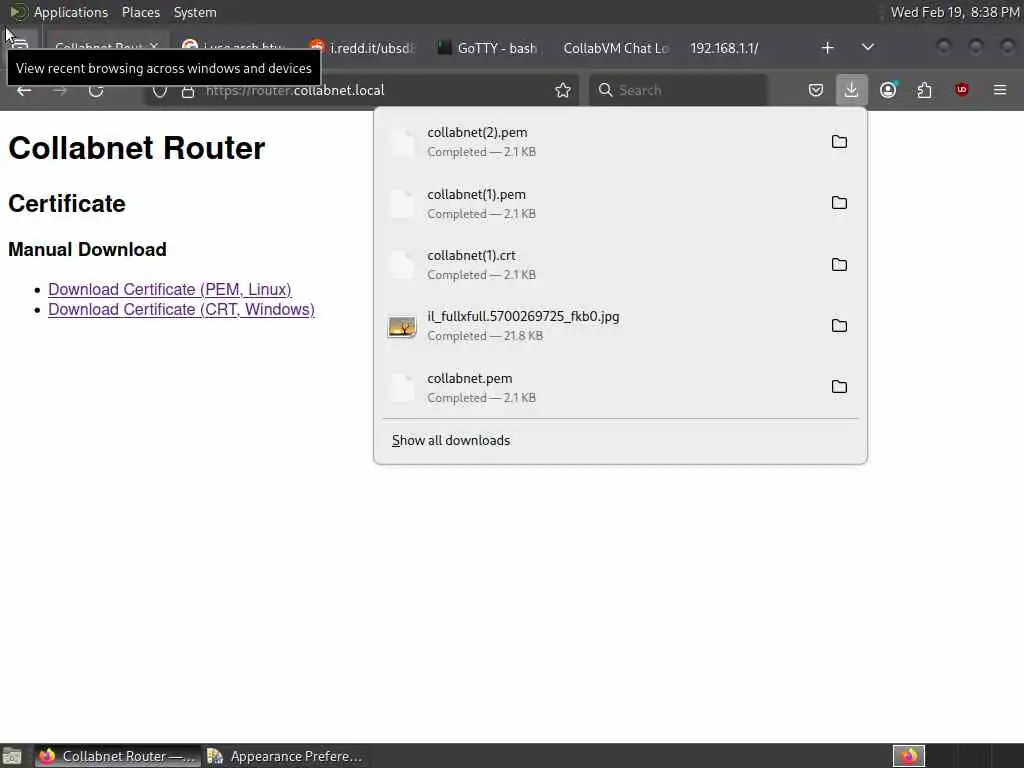Image resolution: width=1024 pixels, height=768 pixels.
Task: Open the Places menu
Action: [x=141, y=12]
